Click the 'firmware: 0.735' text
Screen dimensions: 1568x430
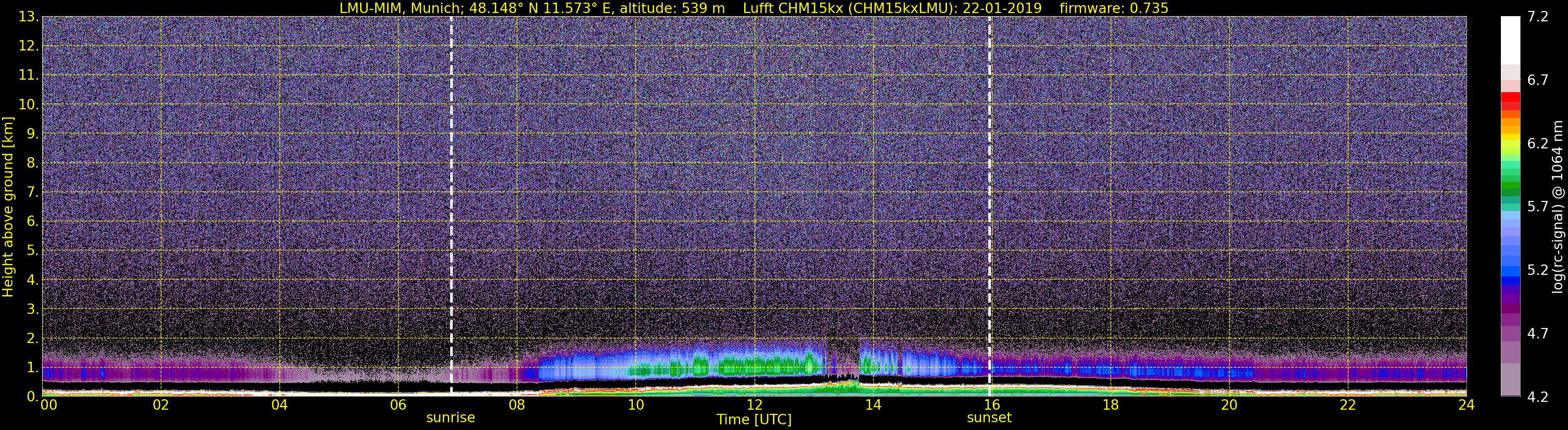click(1113, 8)
